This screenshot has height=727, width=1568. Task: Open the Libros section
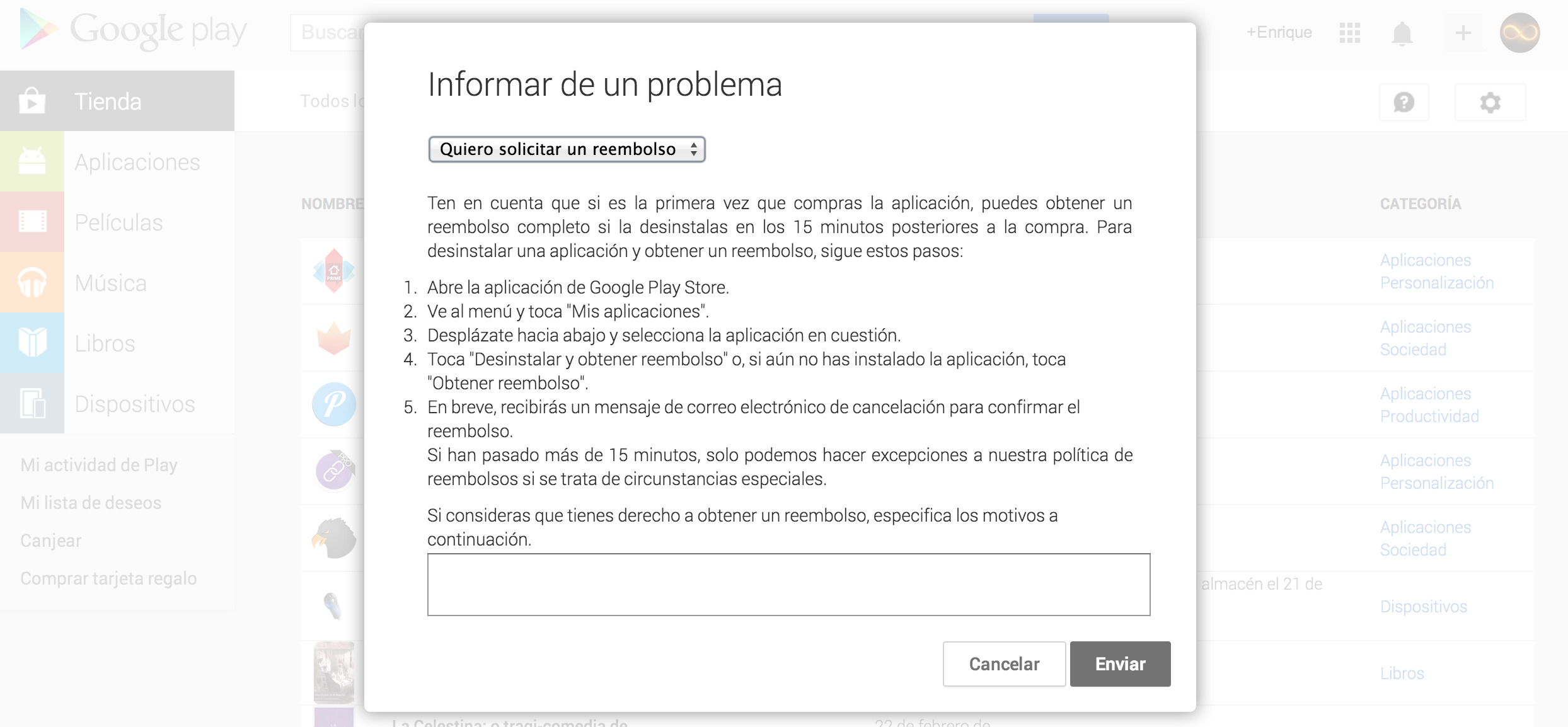coord(105,343)
